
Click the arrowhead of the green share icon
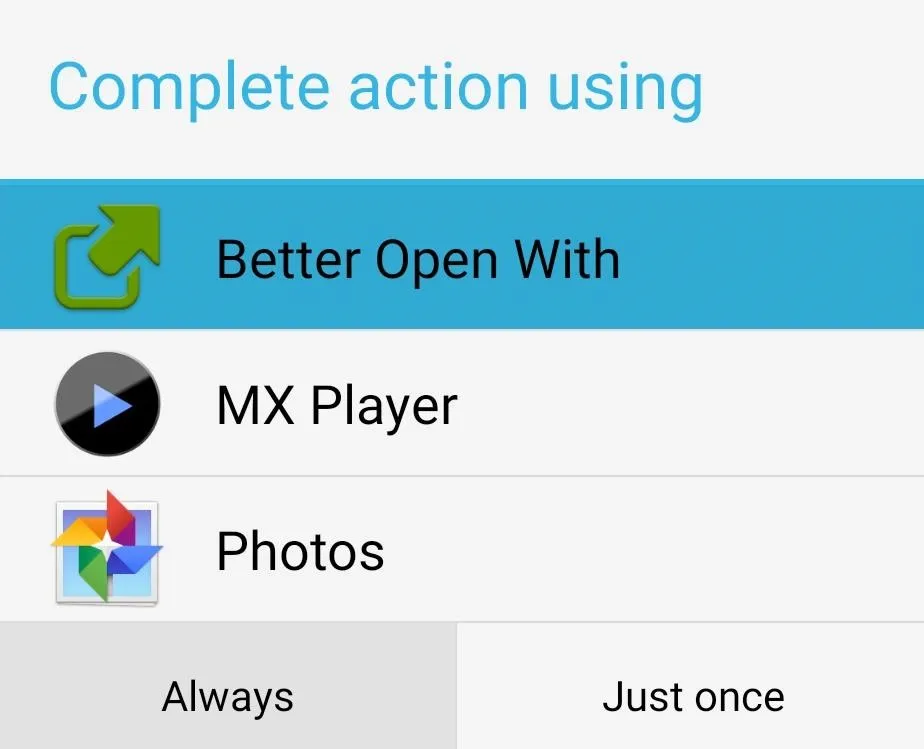pyautogui.click(x=131, y=232)
